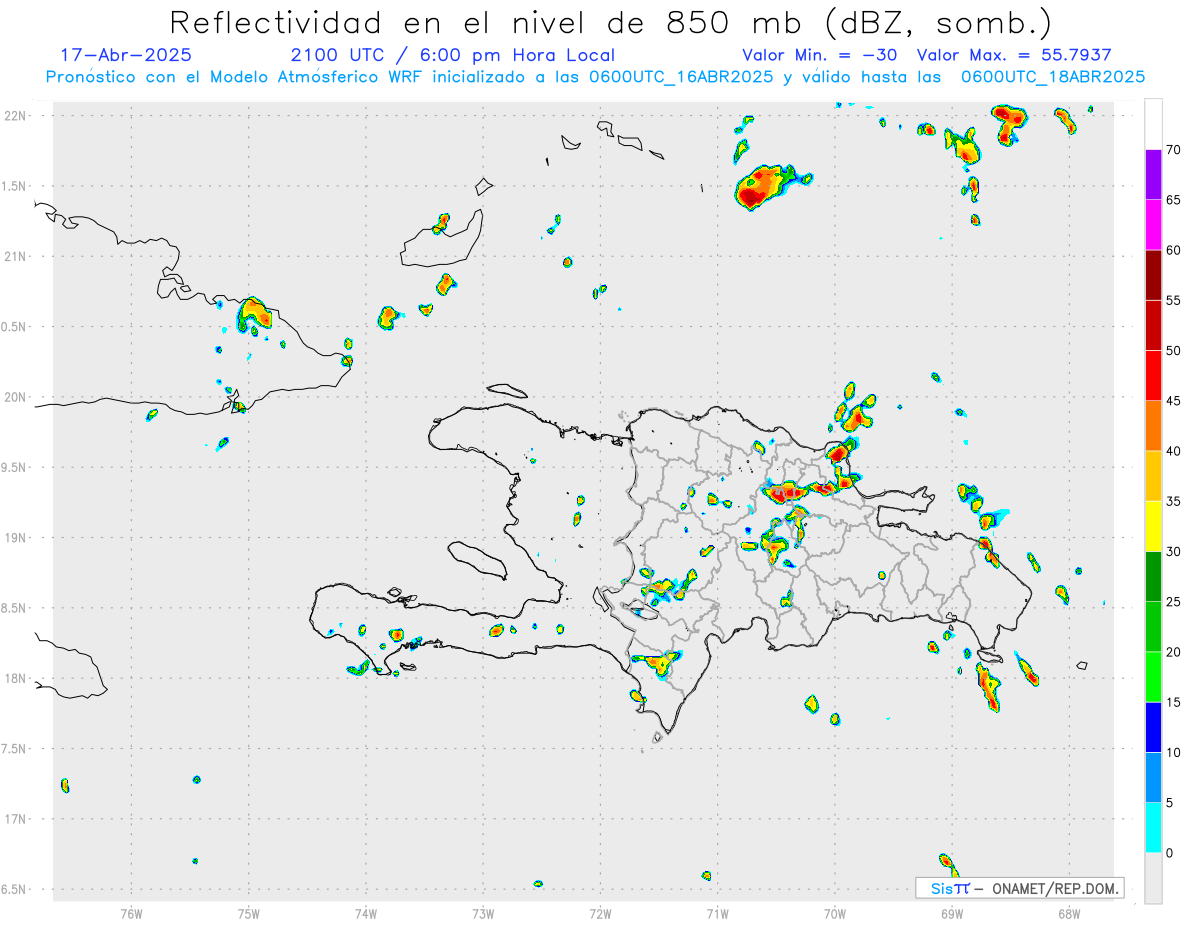Click the '30' value on the color scale
1200x927 pixels.
(x=1173, y=552)
